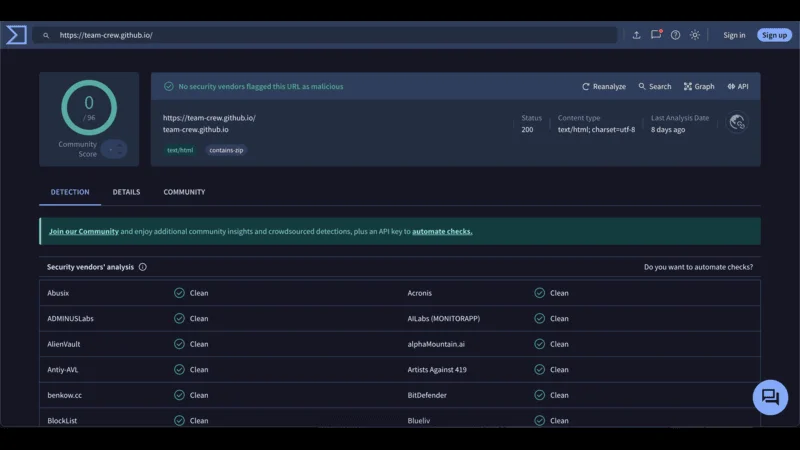Open the API option

click(738, 87)
